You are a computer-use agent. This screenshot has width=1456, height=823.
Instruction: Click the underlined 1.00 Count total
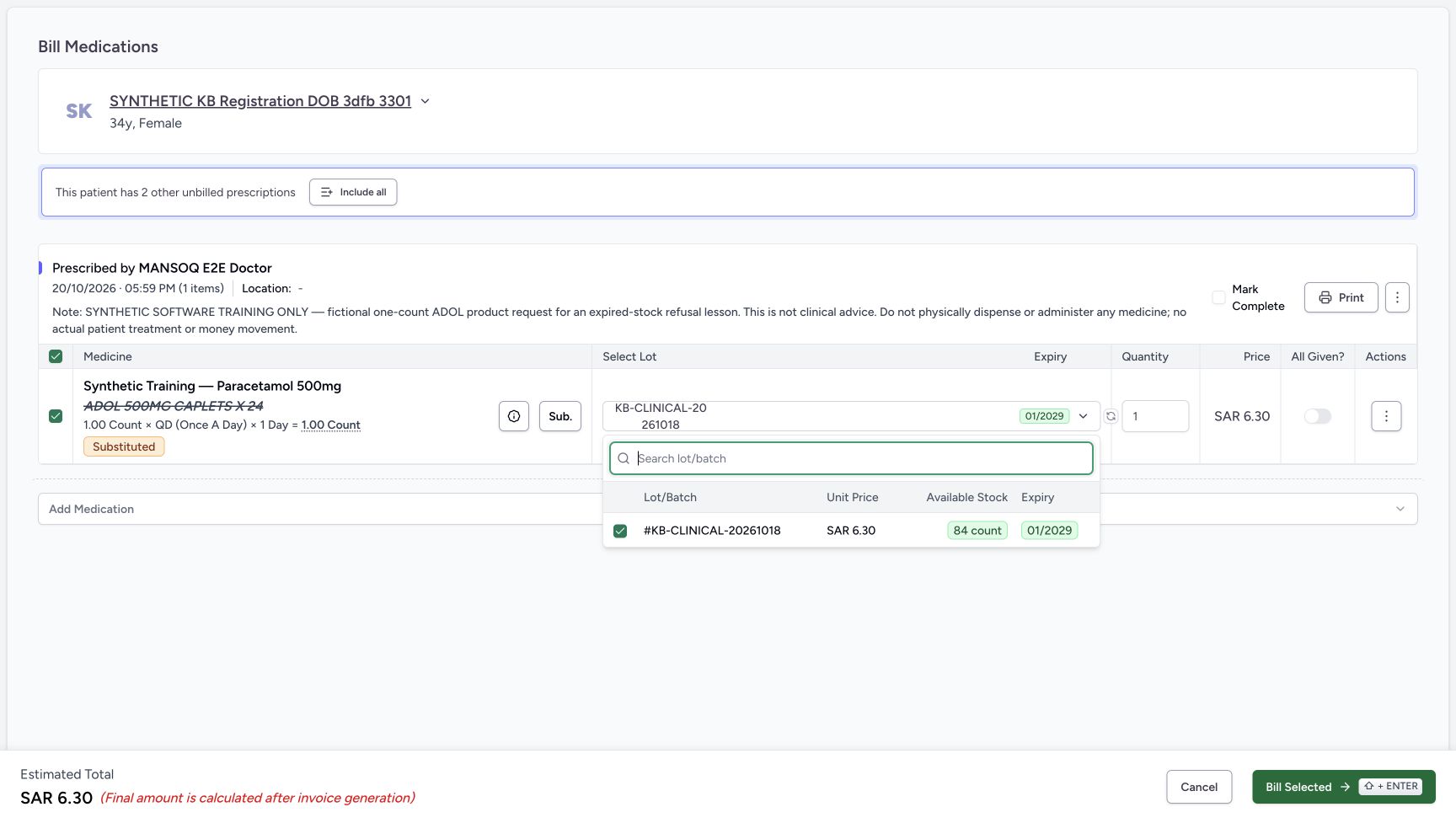click(x=331, y=425)
